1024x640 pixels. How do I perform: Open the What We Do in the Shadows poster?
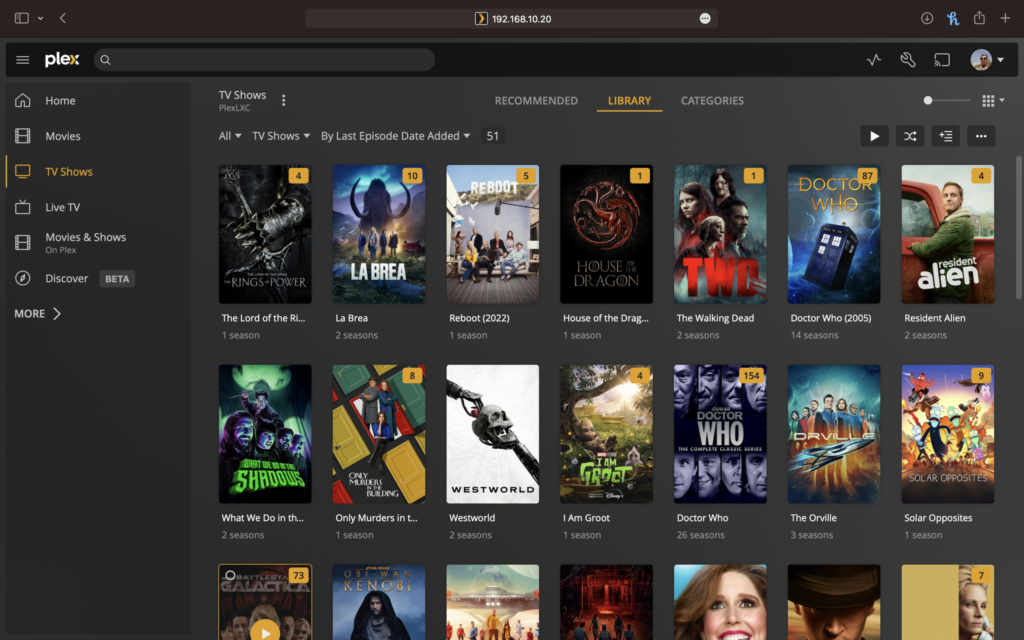(264, 434)
